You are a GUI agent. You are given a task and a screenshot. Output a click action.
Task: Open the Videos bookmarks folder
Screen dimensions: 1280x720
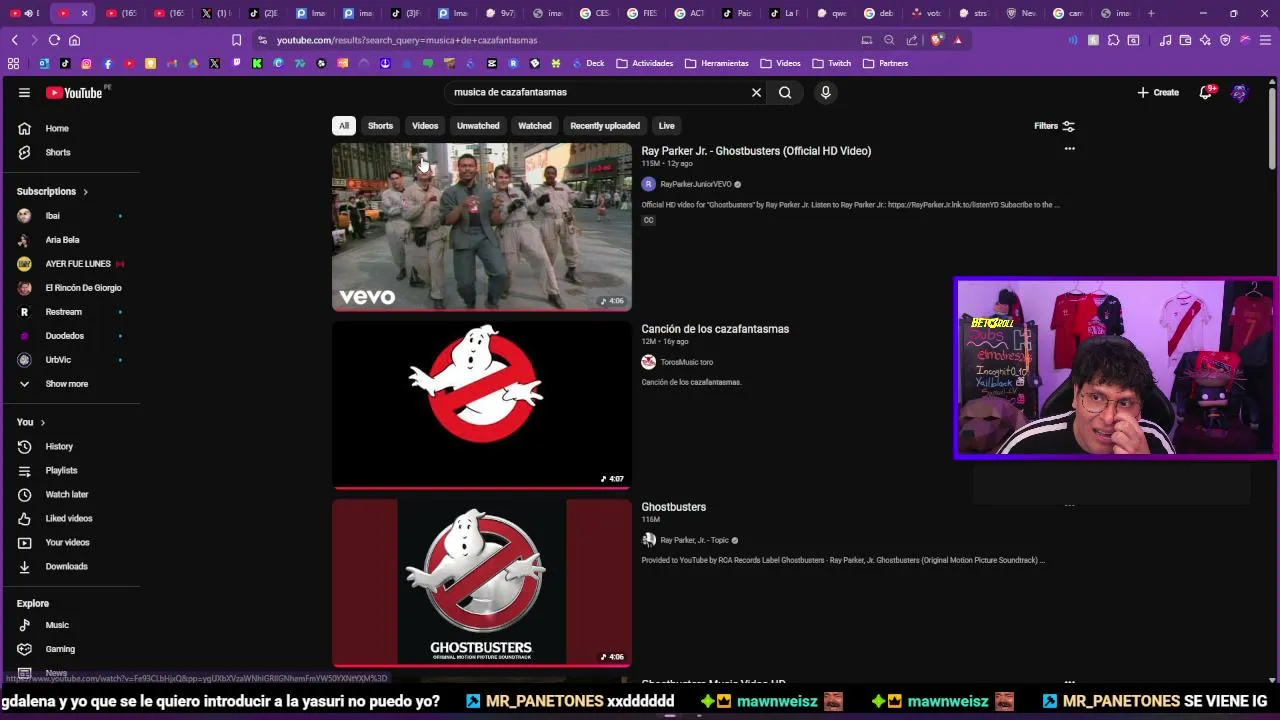coord(780,63)
